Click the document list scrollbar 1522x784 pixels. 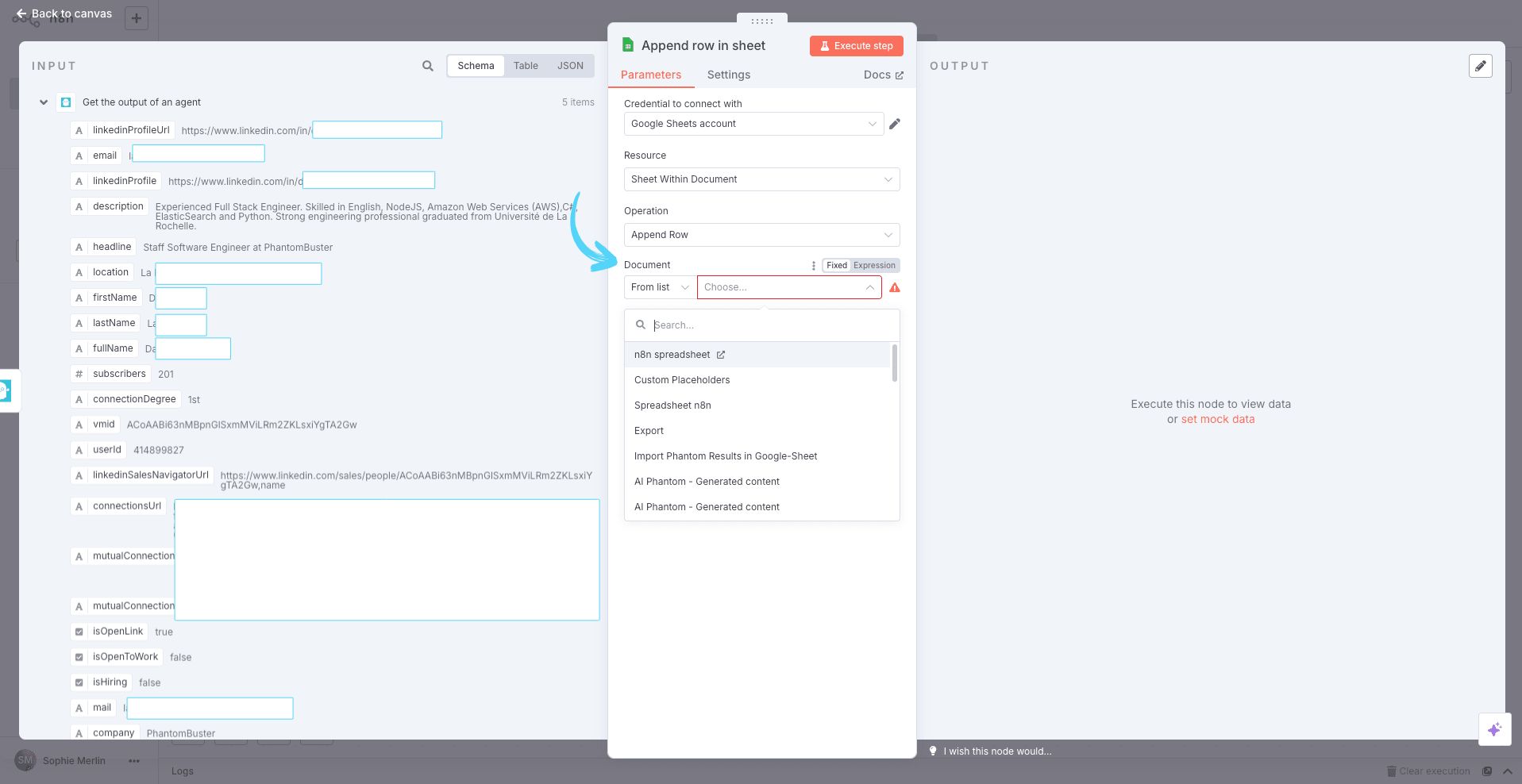tap(895, 363)
